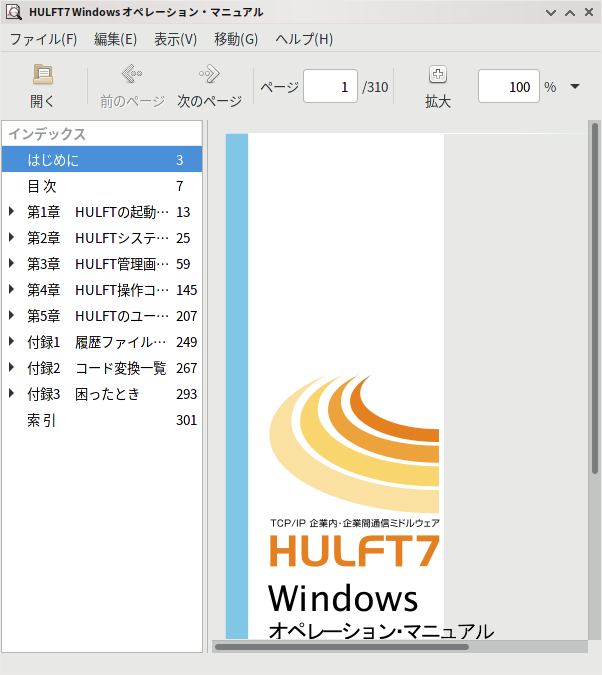Open the 移動(G) menu
The width and height of the screenshot is (602, 675).
point(236,39)
